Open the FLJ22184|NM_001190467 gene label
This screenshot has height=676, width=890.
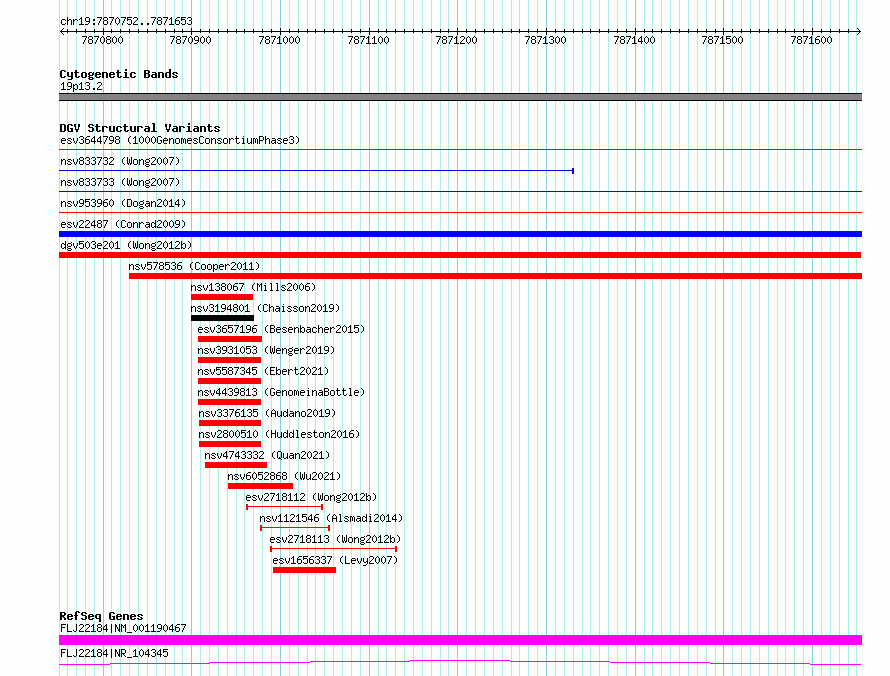pos(123,628)
